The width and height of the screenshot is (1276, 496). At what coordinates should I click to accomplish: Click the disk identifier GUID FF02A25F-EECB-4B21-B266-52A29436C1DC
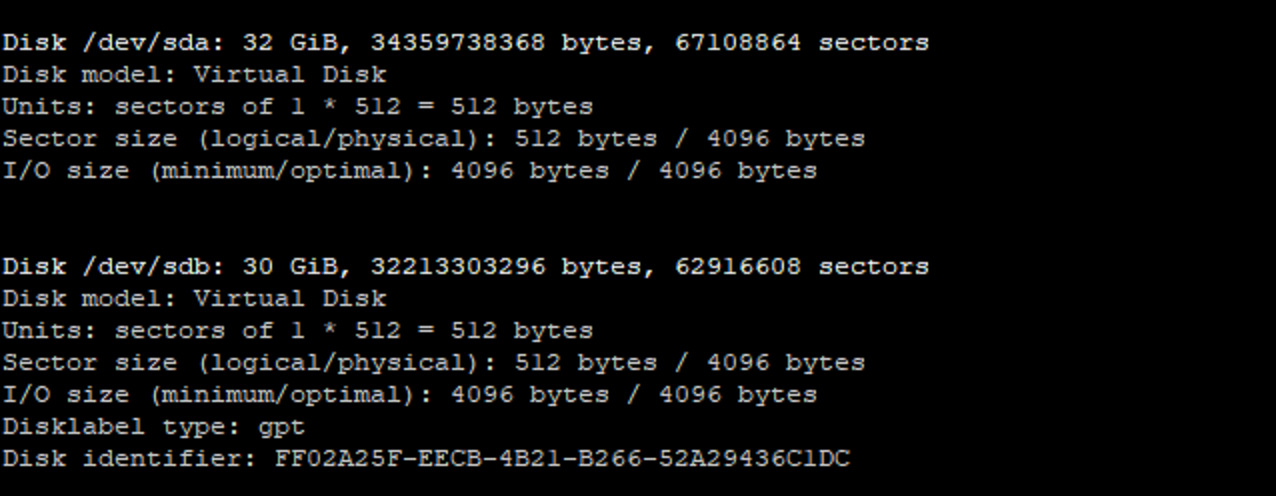(x=562, y=459)
